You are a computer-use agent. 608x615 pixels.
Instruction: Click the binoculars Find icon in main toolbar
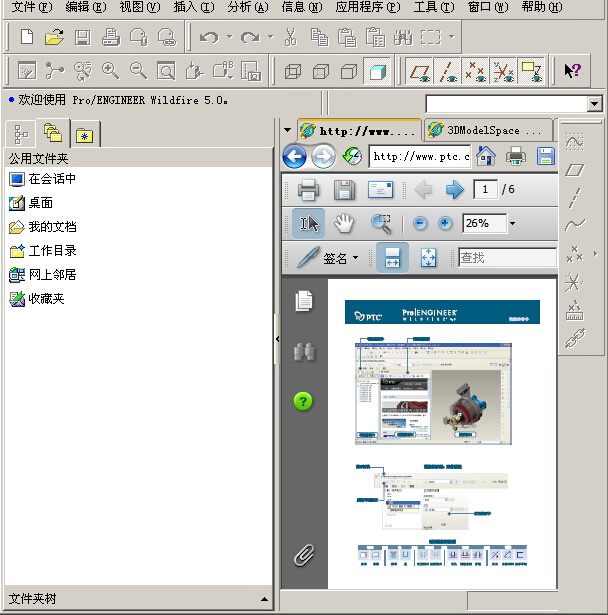[403, 37]
